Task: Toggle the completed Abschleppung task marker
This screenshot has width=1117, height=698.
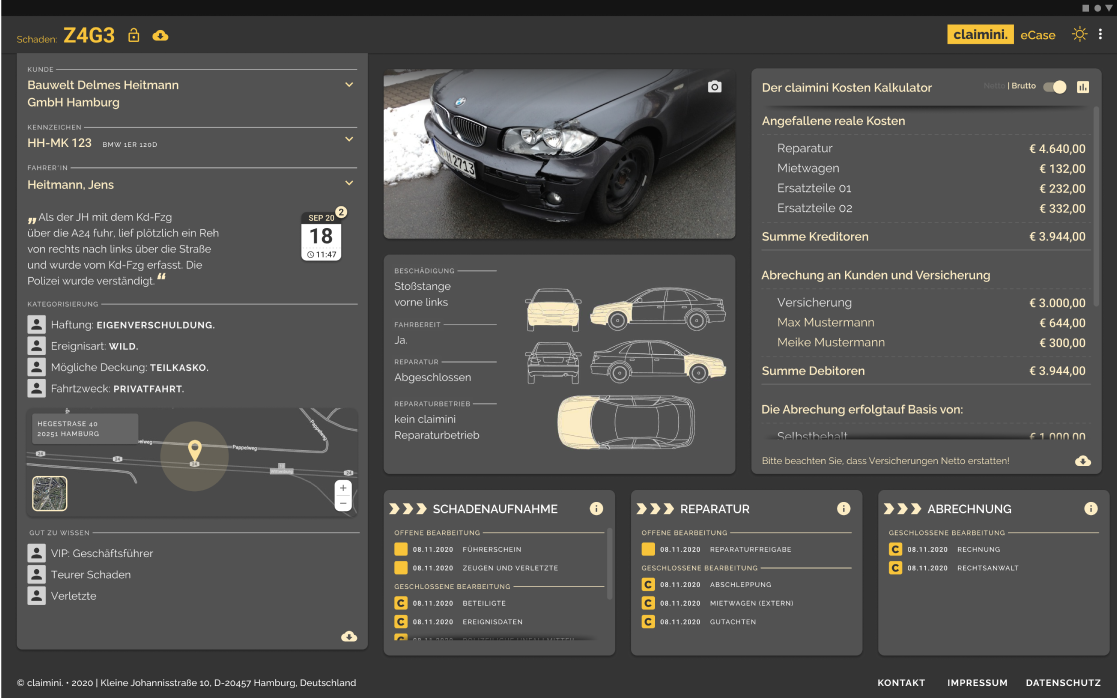Action: tap(648, 584)
